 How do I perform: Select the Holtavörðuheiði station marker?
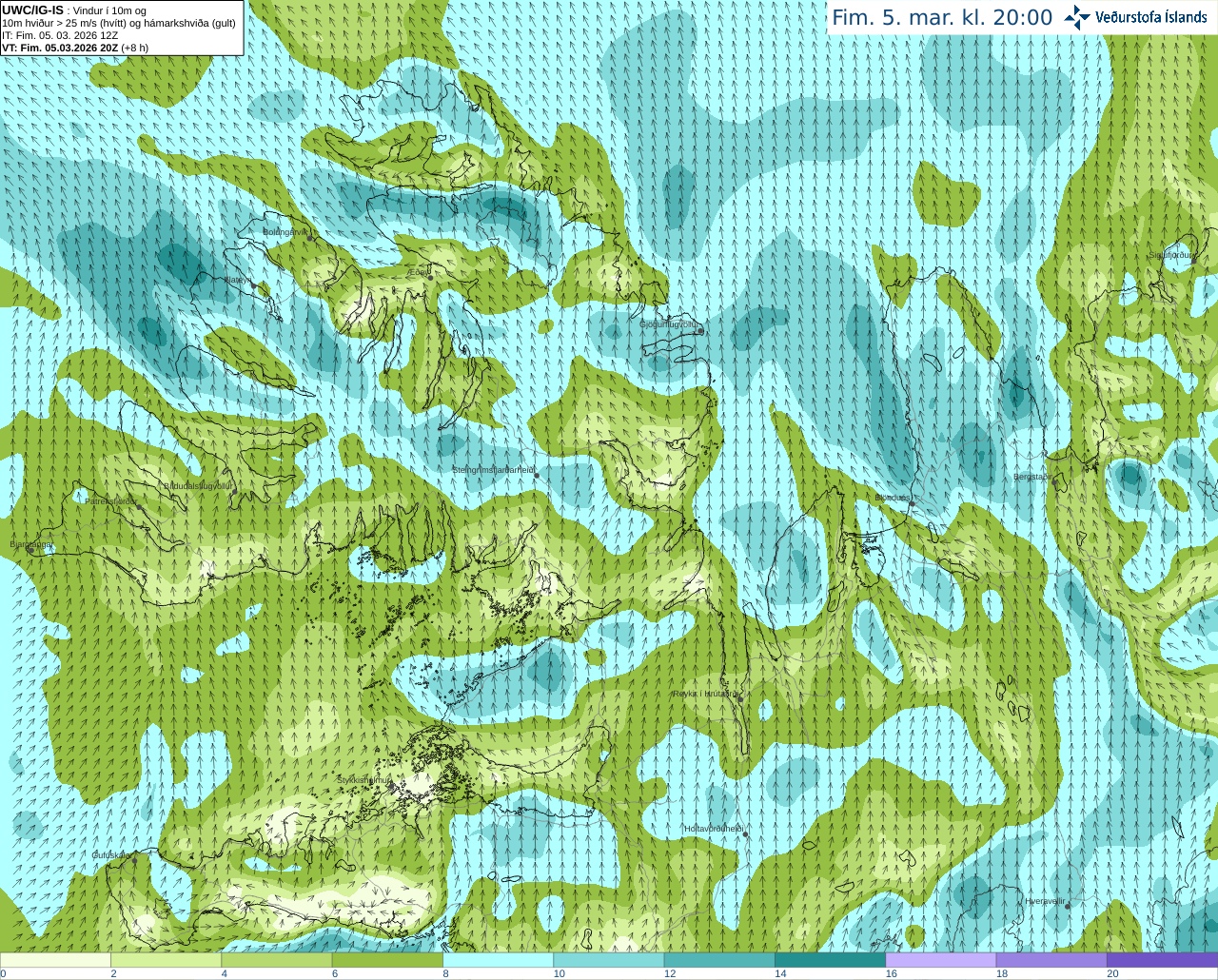(745, 834)
